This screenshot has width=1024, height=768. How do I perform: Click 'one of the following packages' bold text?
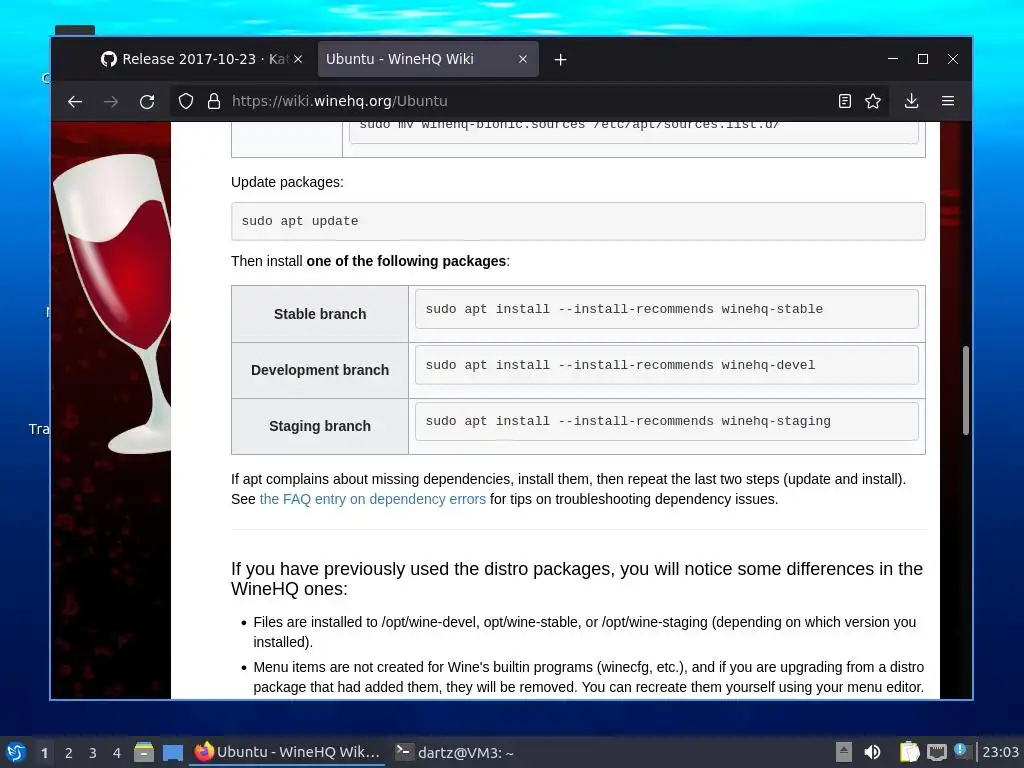(406, 261)
